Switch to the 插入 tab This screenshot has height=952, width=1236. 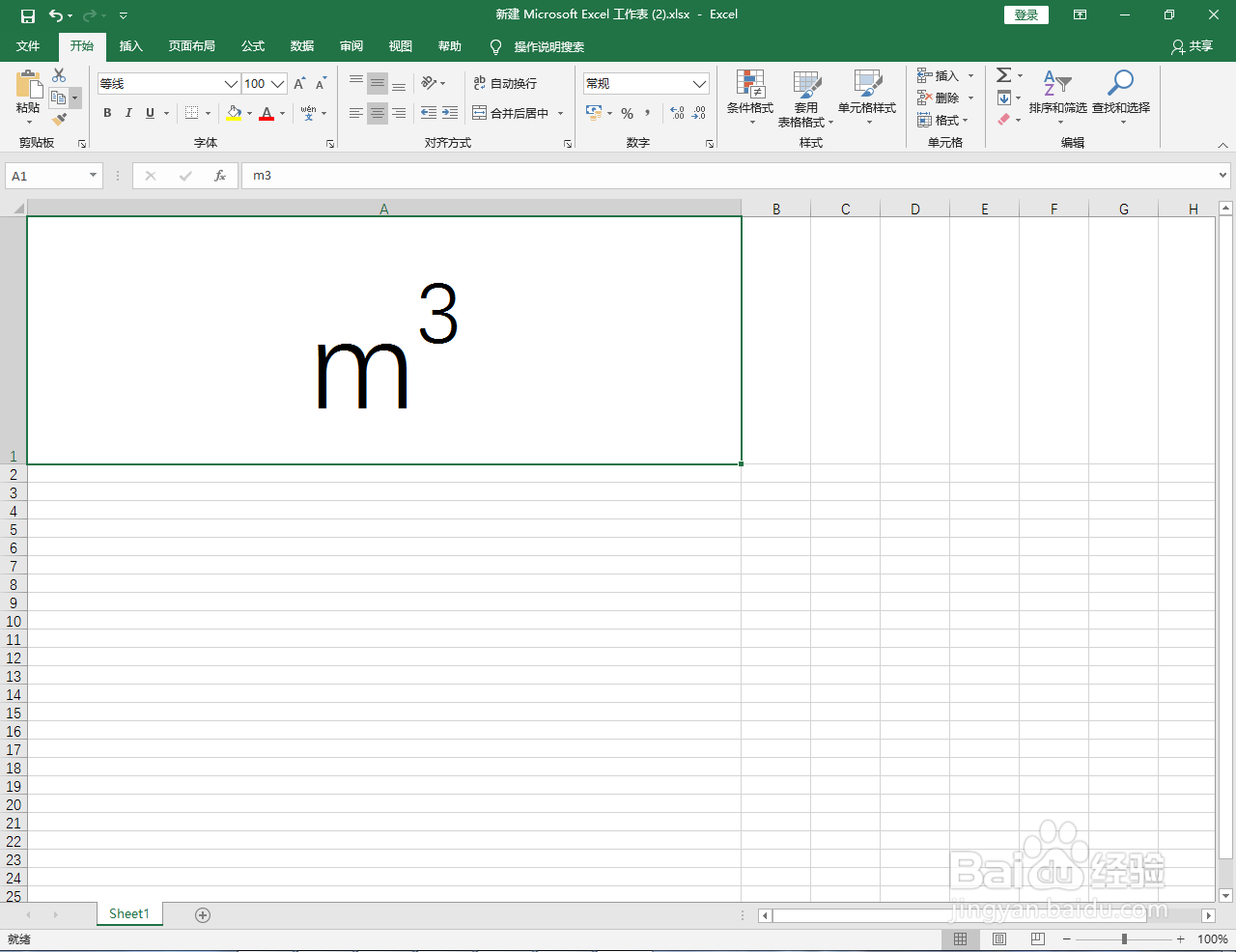click(130, 46)
